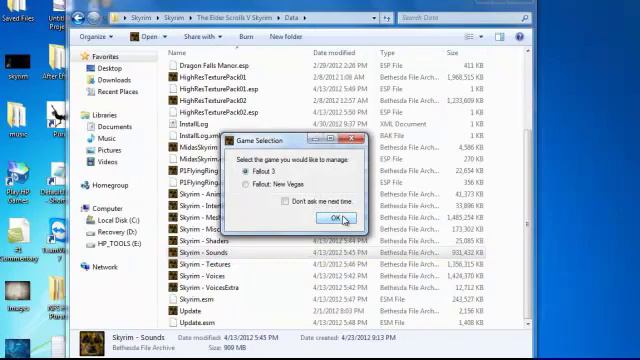Click OK in Game Selection dialog
Viewport: 640px width, 360px height.
click(336, 218)
